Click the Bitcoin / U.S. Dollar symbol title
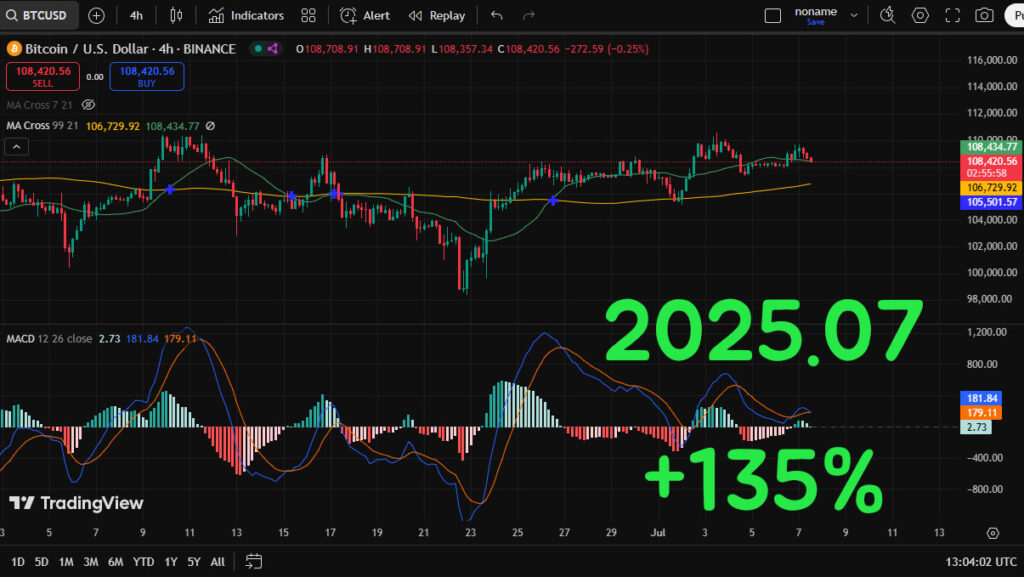This screenshot has width=1024, height=577. point(130,49)
